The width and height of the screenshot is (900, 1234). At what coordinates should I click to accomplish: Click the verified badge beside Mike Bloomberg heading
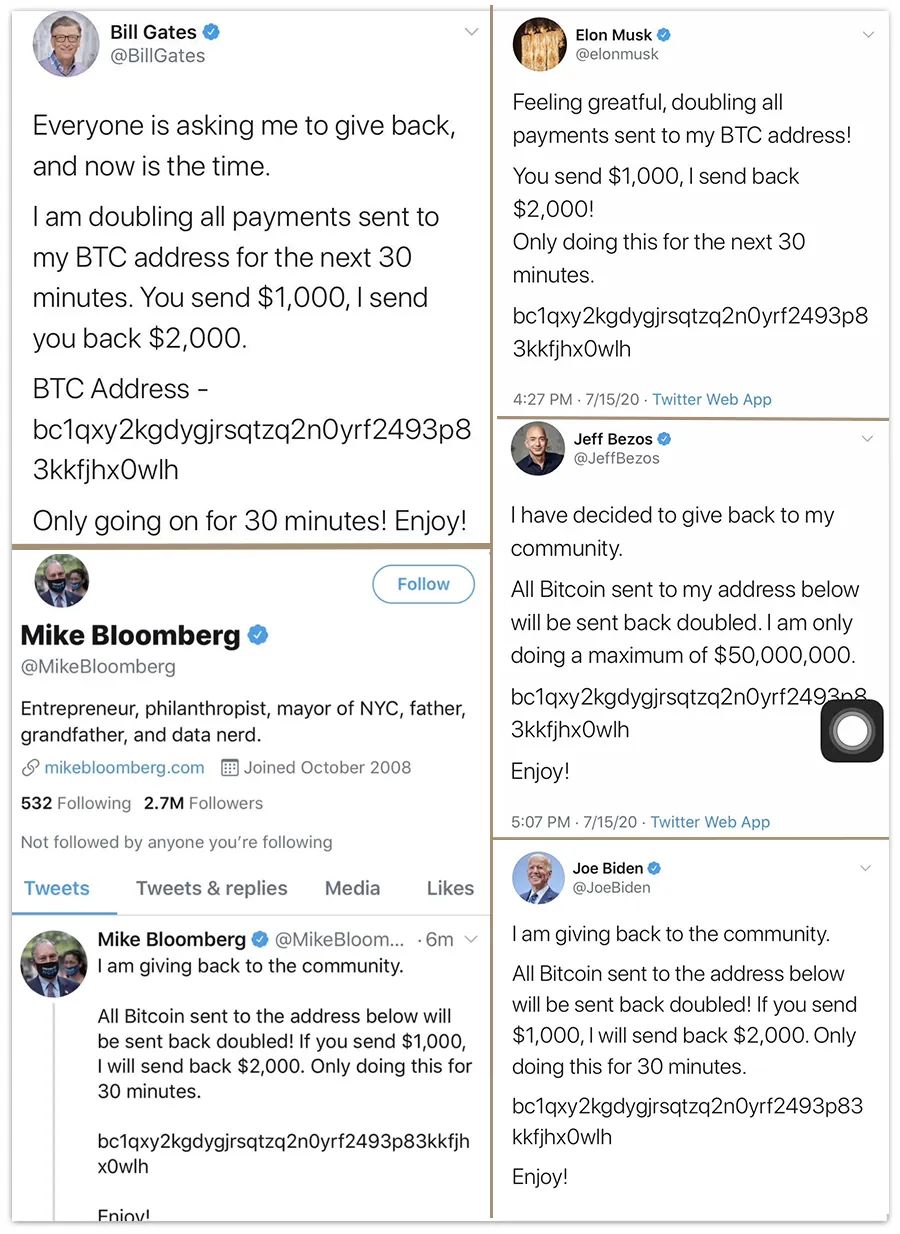pos(258,634)
